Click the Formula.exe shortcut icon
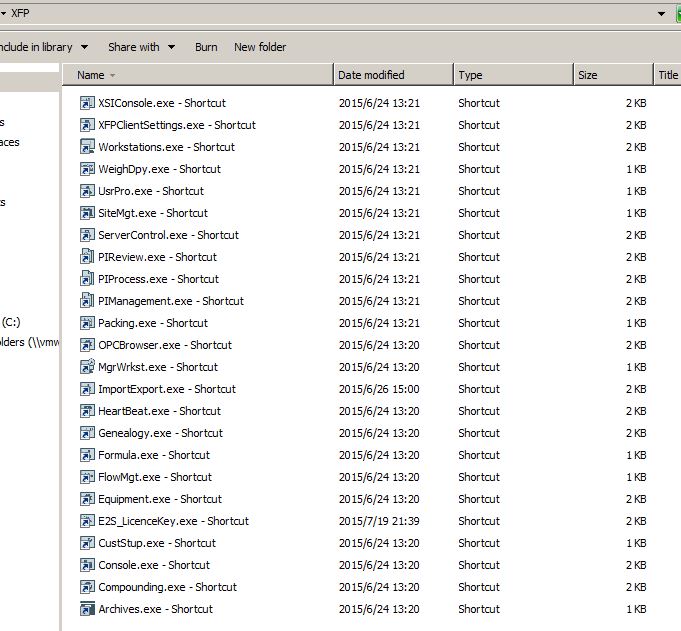Viewport: 681px width, 631px height. coord(87,455)
